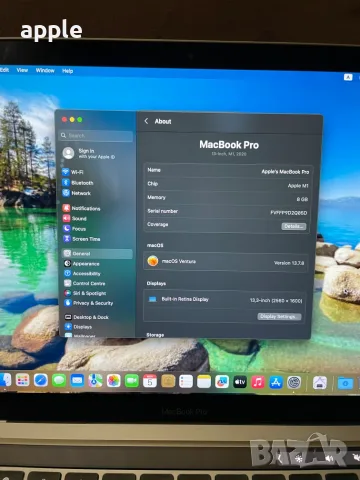
Task: Open Messages from the Dock
Action: pyautogui.click(x=59, y=380)
